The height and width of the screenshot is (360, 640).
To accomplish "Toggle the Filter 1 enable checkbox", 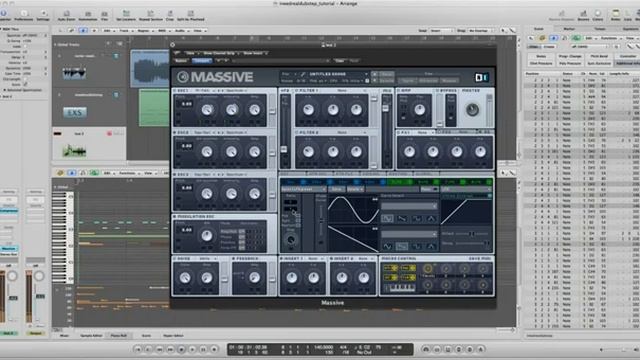I will [297, 91].
